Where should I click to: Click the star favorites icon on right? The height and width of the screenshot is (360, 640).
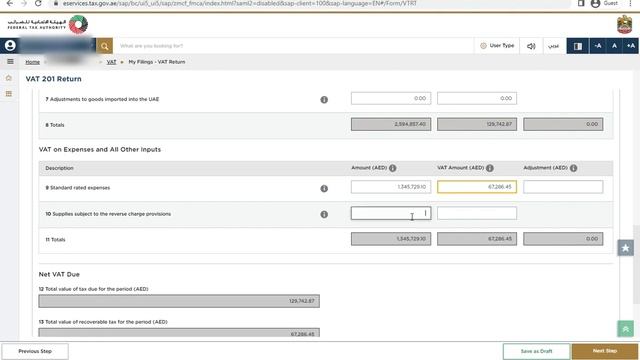coord(625,248)
